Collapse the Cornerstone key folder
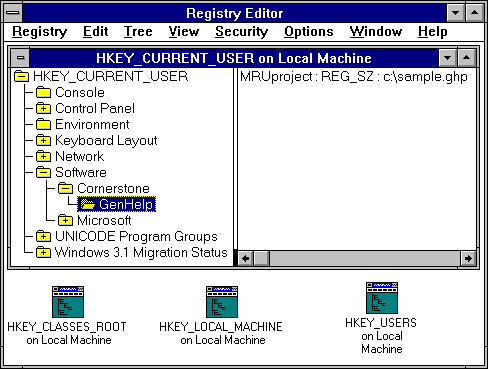 [65, 188]
